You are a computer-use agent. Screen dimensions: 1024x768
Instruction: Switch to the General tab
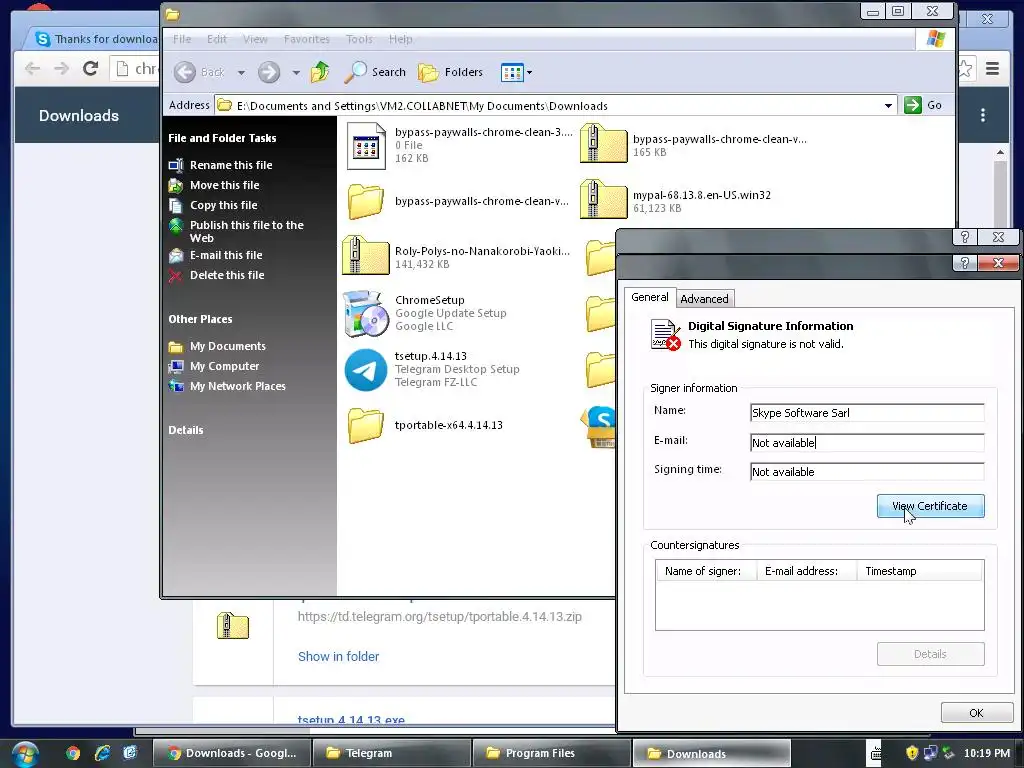coord(650,297)
